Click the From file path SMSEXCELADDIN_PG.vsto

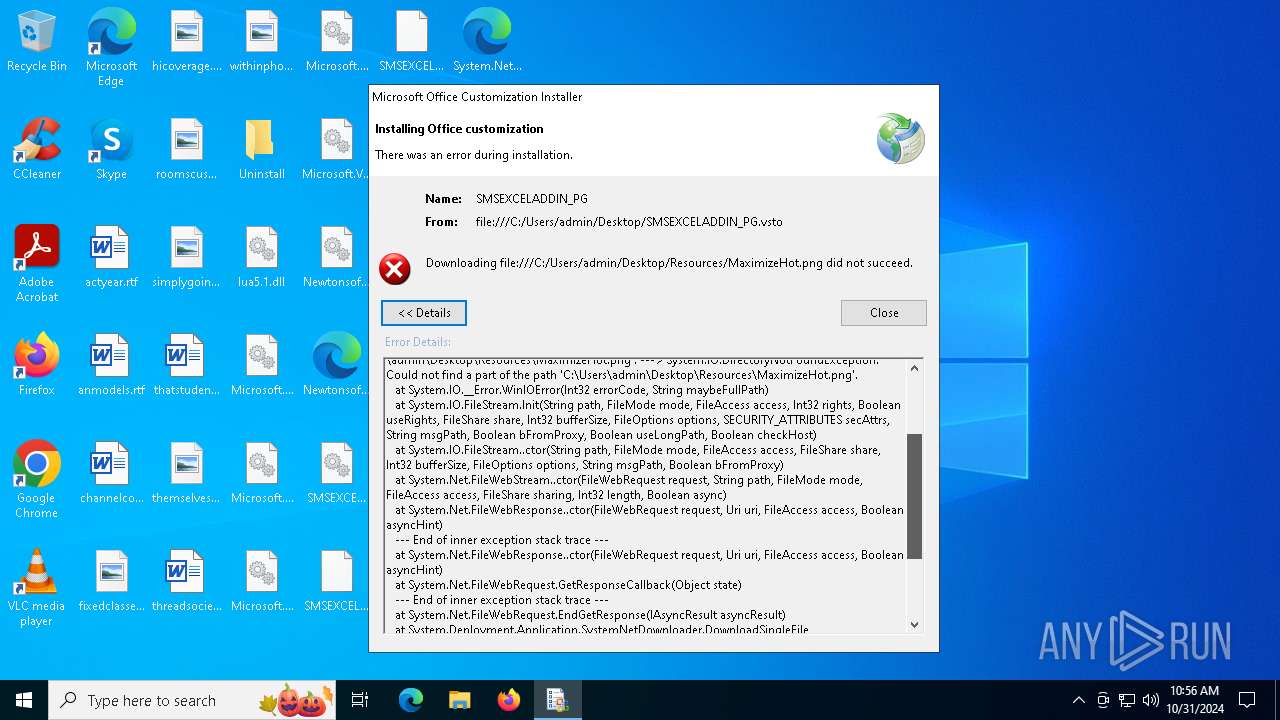pyautogui.click(x=629, y=222)
